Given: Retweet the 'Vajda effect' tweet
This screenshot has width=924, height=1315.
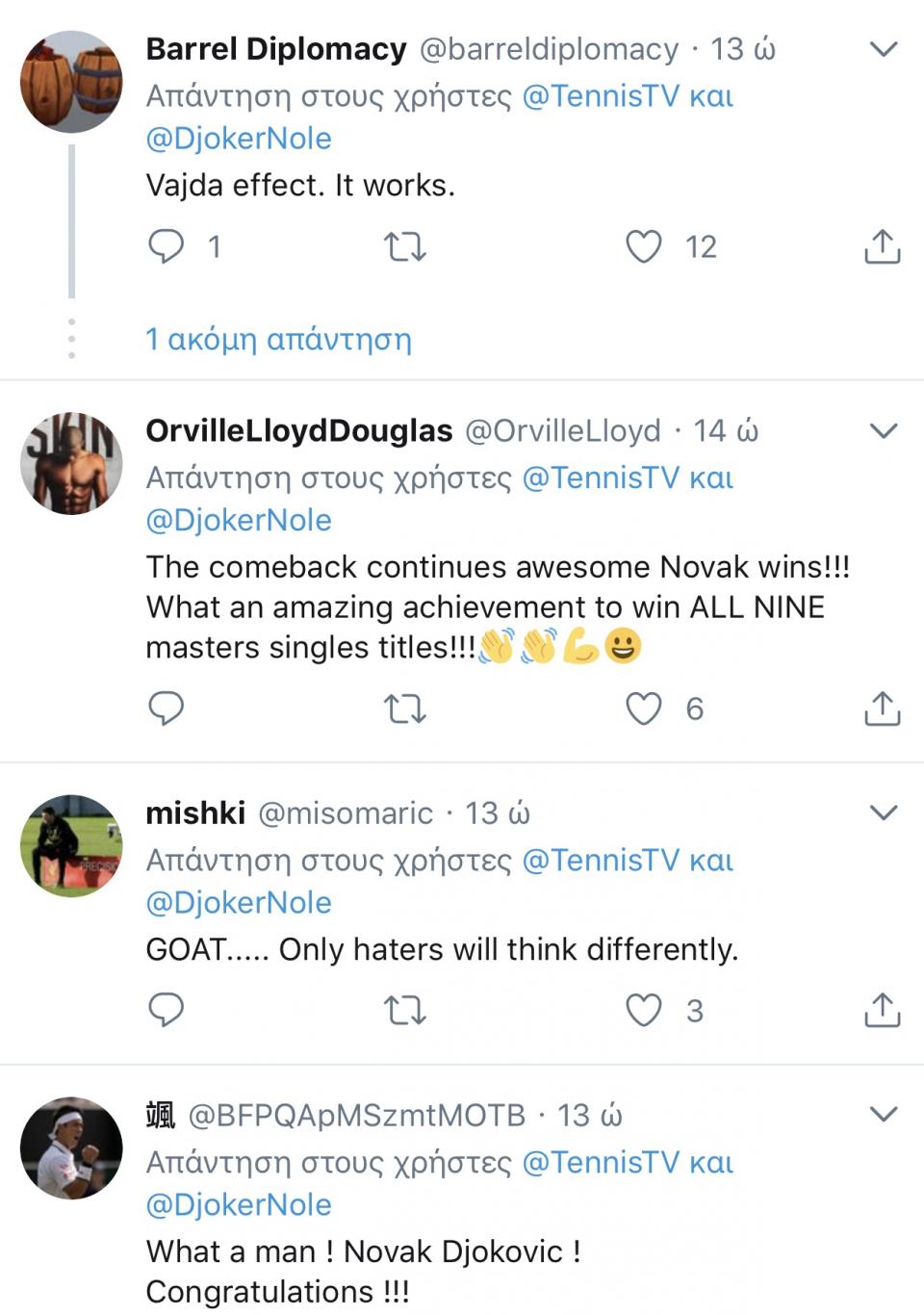Looking at the screenshot, I should [404, 247].
